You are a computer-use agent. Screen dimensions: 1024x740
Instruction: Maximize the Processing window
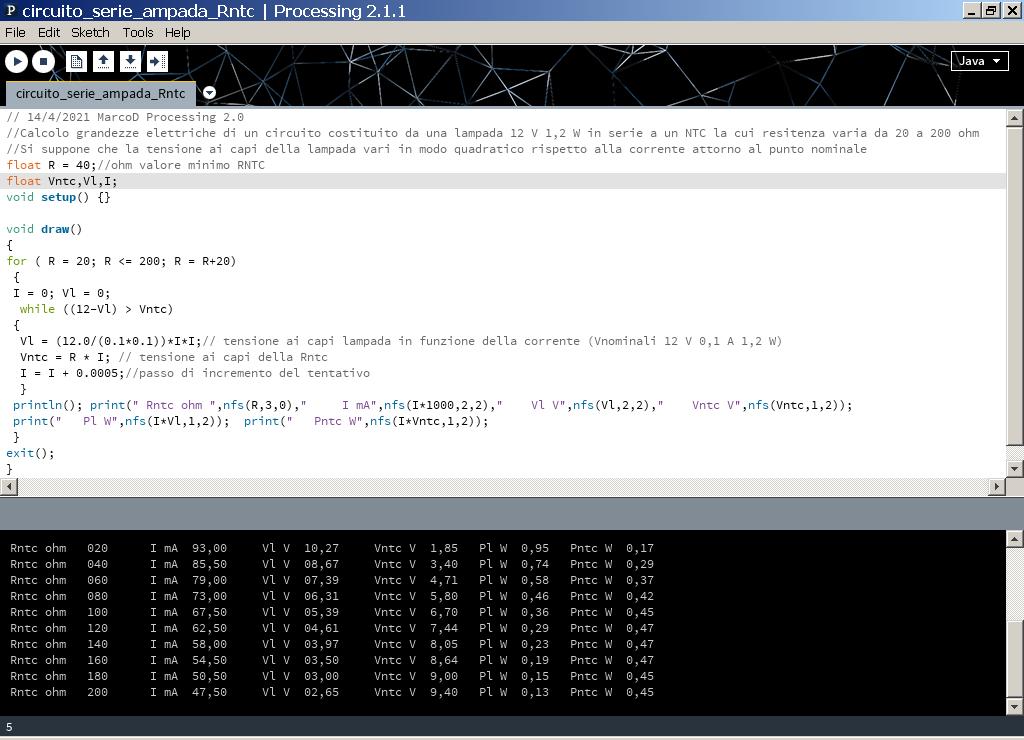(x=990, y=11)
